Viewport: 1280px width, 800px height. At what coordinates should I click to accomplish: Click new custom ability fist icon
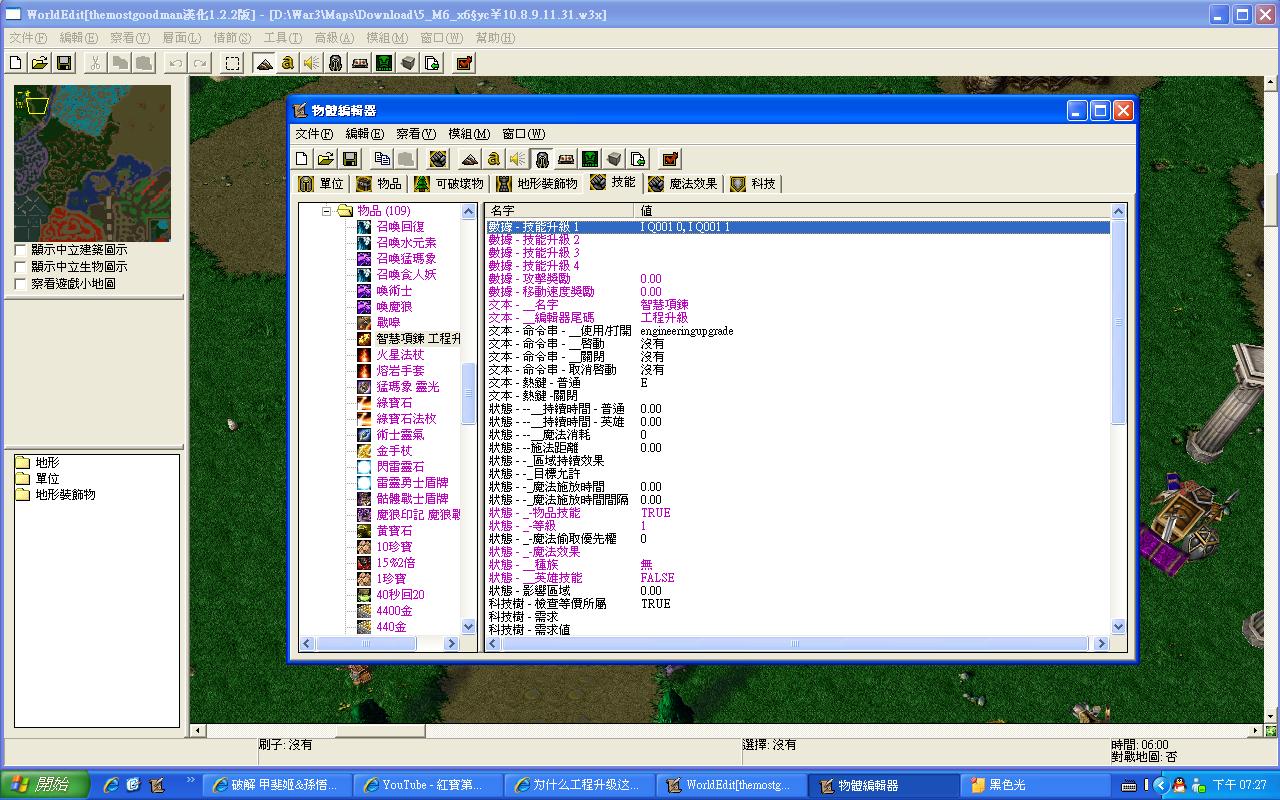tap(438, 159)
